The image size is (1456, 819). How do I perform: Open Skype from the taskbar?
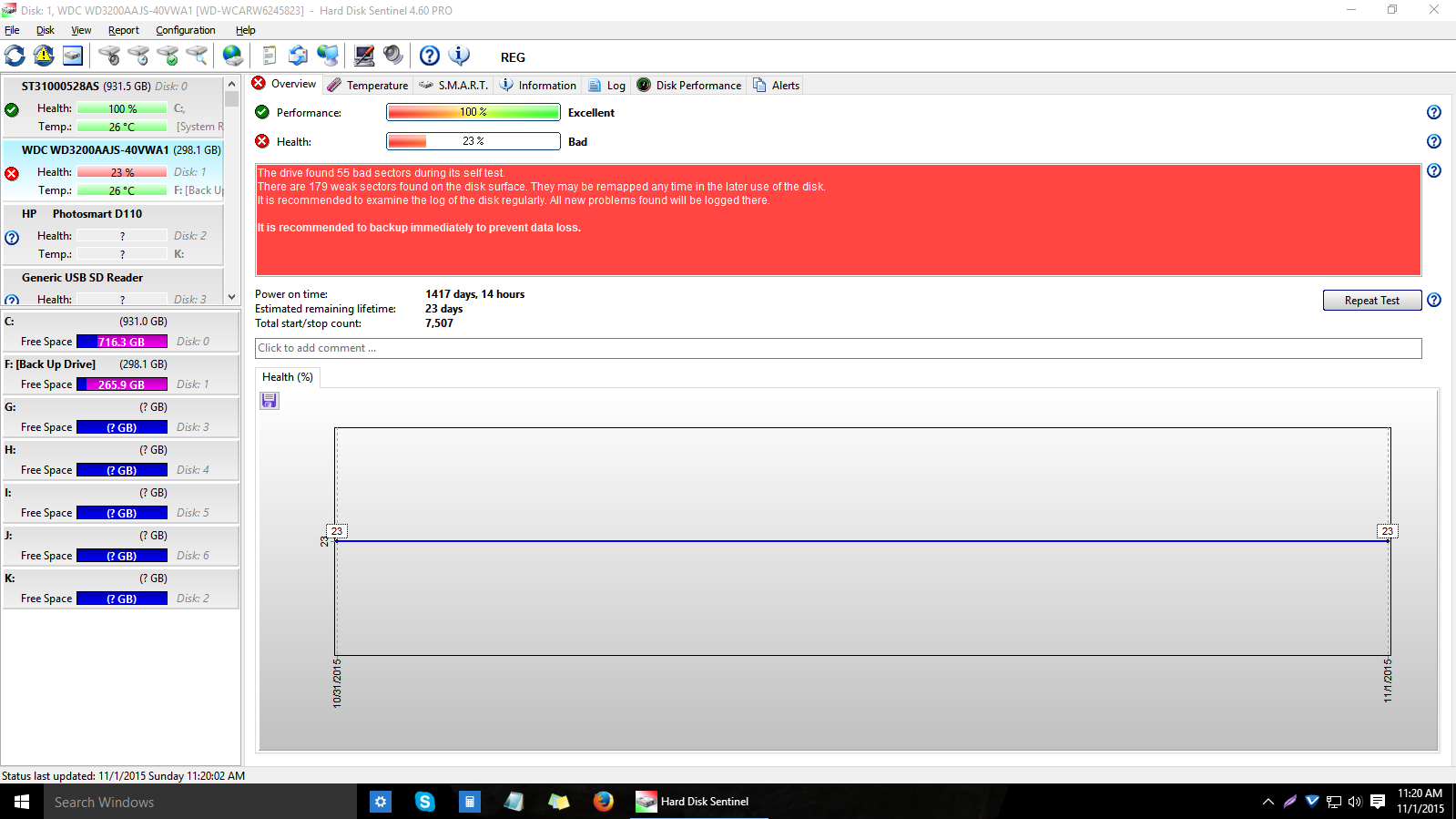click(x=424, y=802)
